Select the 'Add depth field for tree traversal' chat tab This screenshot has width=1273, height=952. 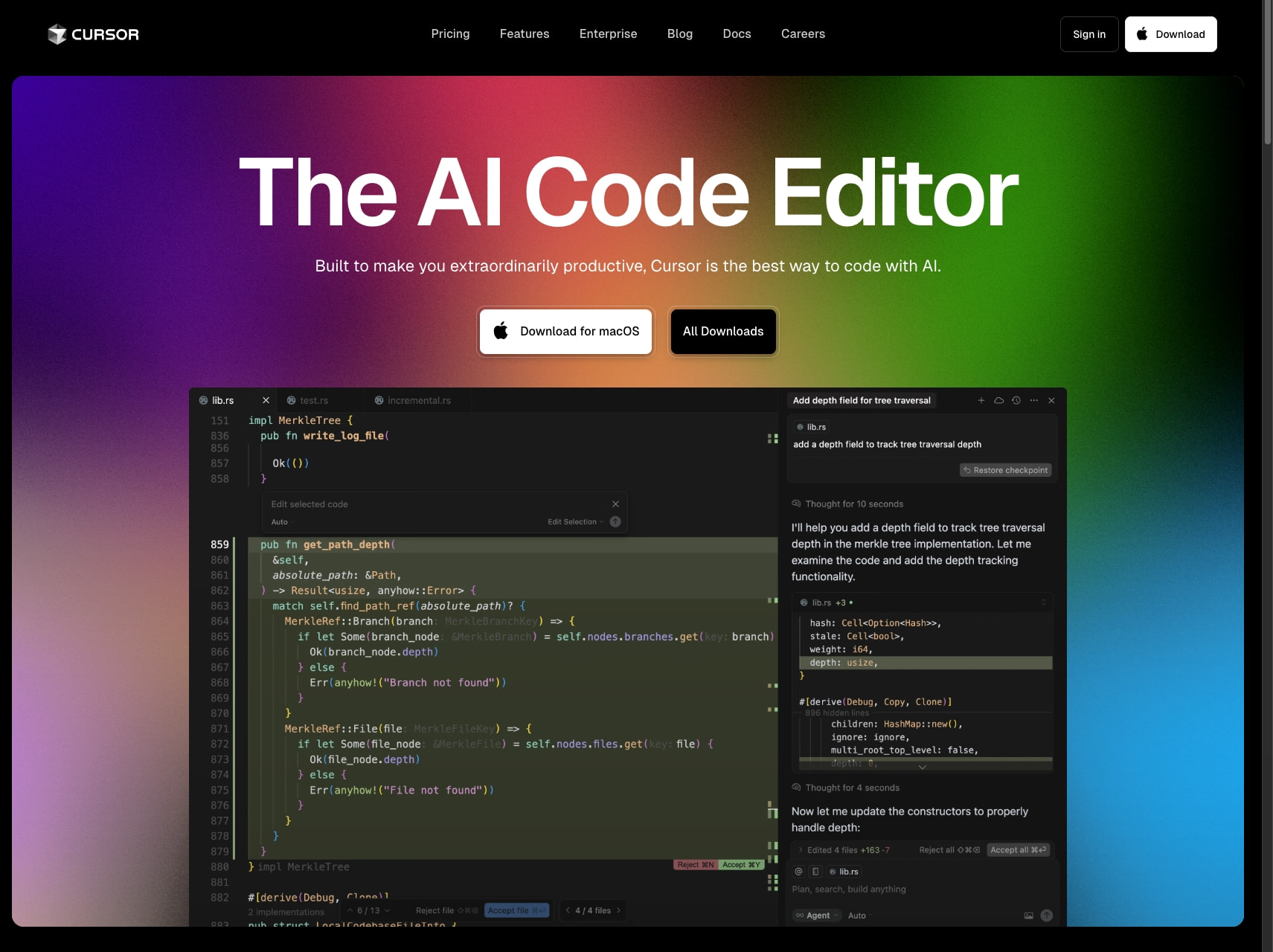(862, 400)
